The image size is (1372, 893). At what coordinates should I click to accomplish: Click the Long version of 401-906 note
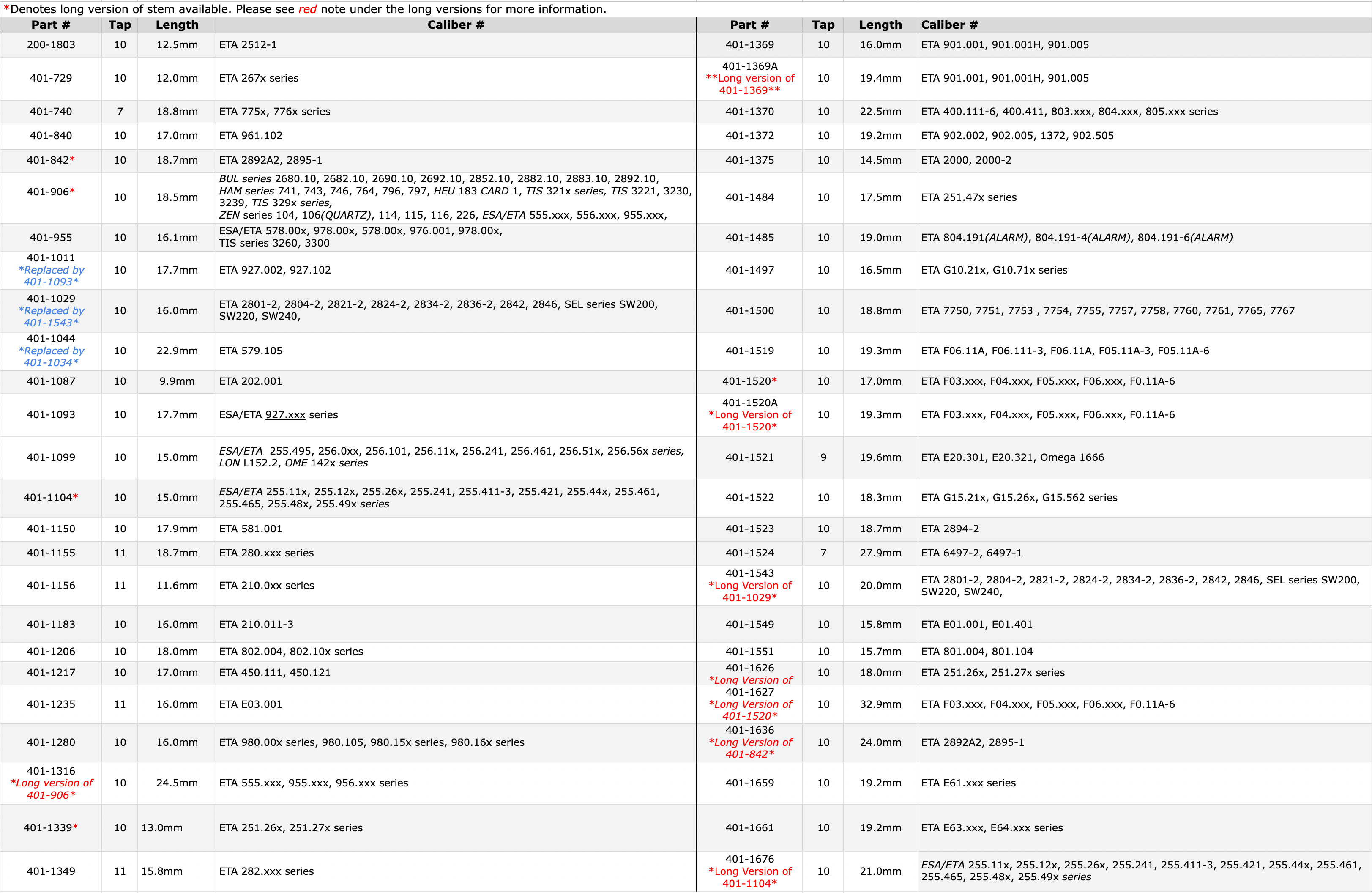(51, 789)
